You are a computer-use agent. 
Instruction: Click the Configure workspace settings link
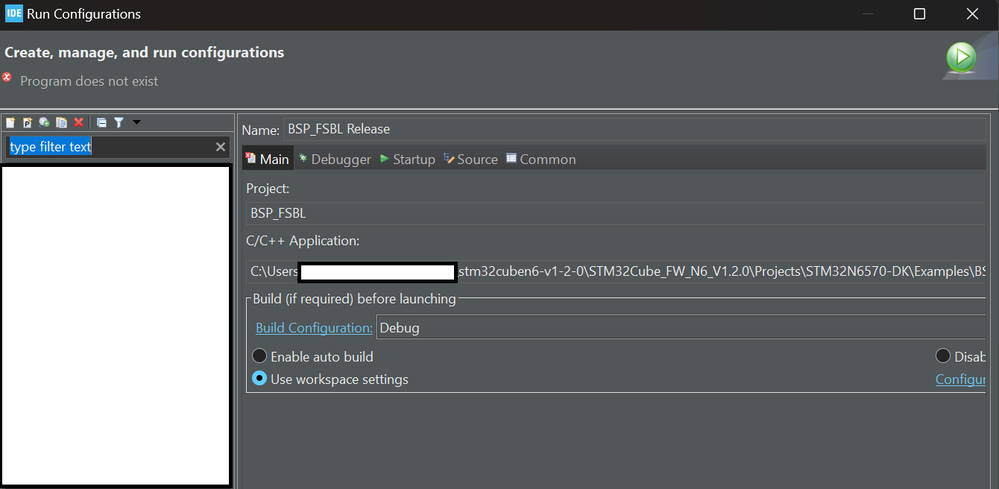tap(960, 379)
